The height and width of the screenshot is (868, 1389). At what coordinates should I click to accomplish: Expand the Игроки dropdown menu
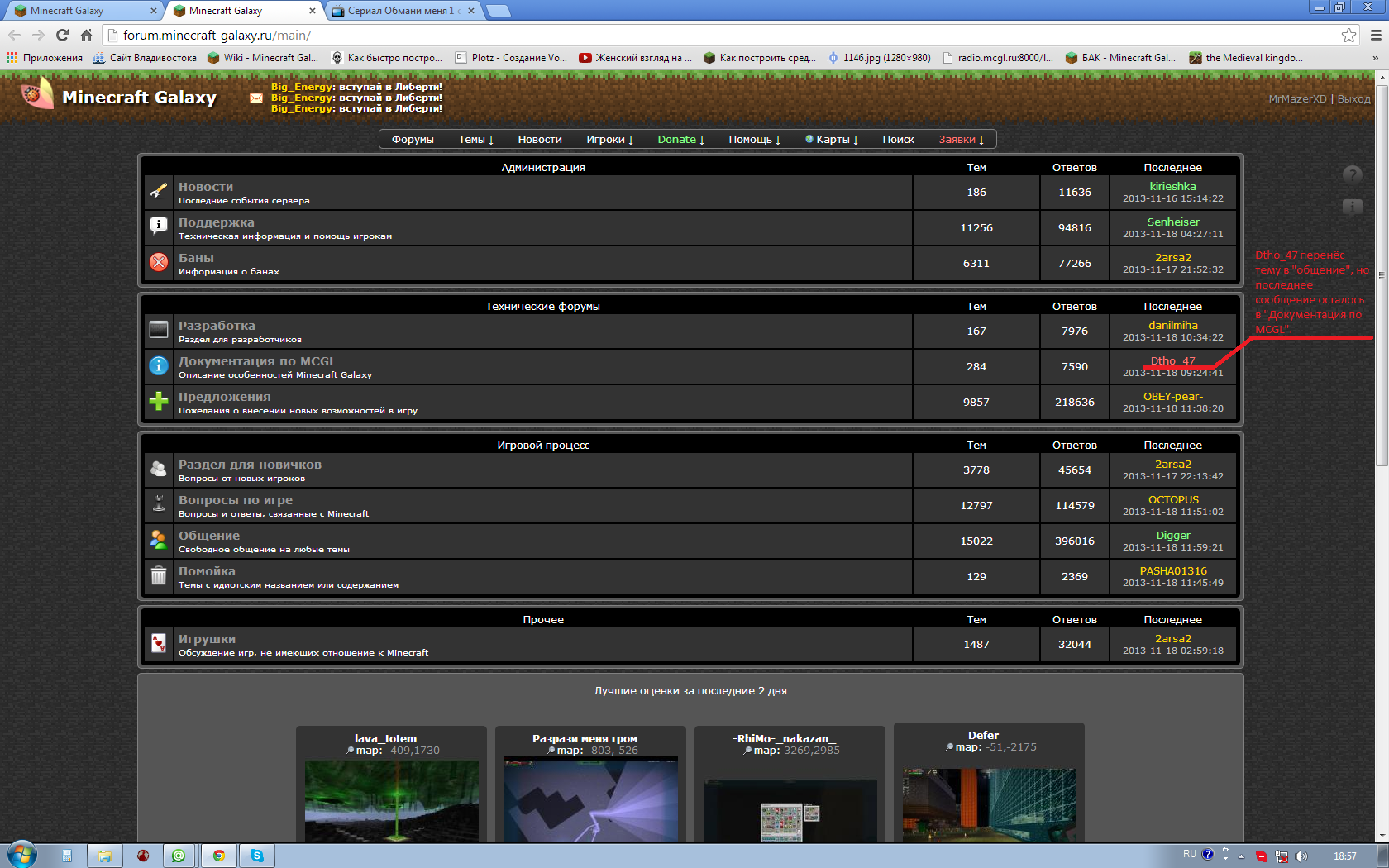click(x=609, y=140)
